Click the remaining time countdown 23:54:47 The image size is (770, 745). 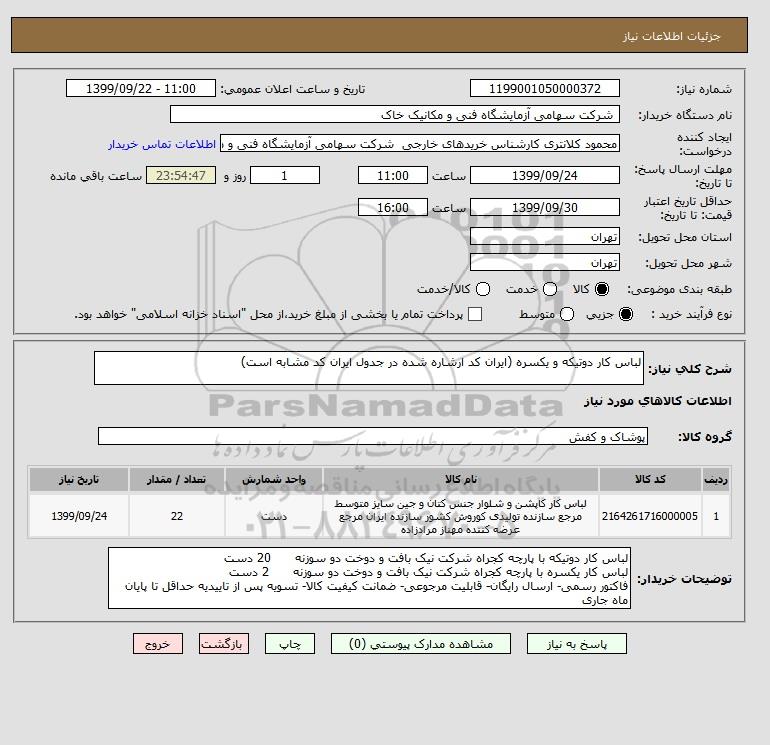tap(181, 175)
